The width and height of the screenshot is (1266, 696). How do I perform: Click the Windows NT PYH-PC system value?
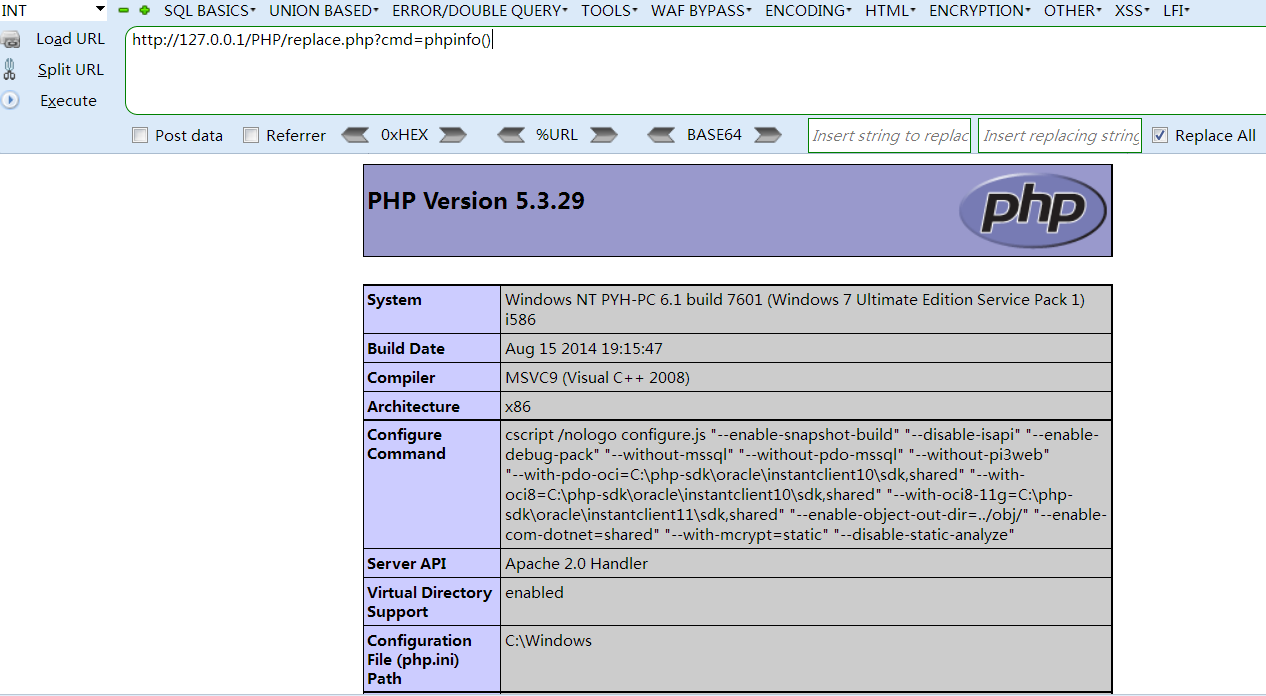click(795, 309)
